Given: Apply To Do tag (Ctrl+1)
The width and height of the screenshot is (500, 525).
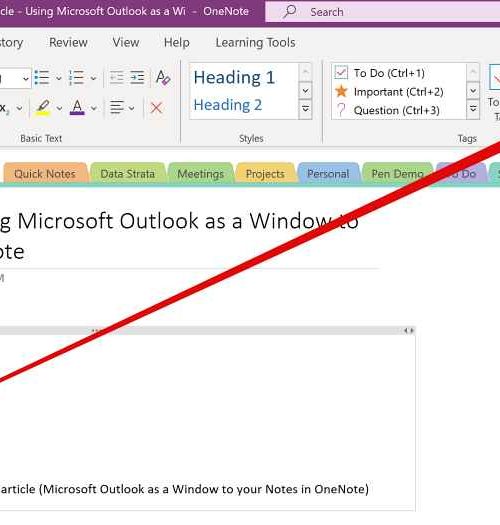Looking at the screenshot, I should pyautogui.click(x=380, y=73).
